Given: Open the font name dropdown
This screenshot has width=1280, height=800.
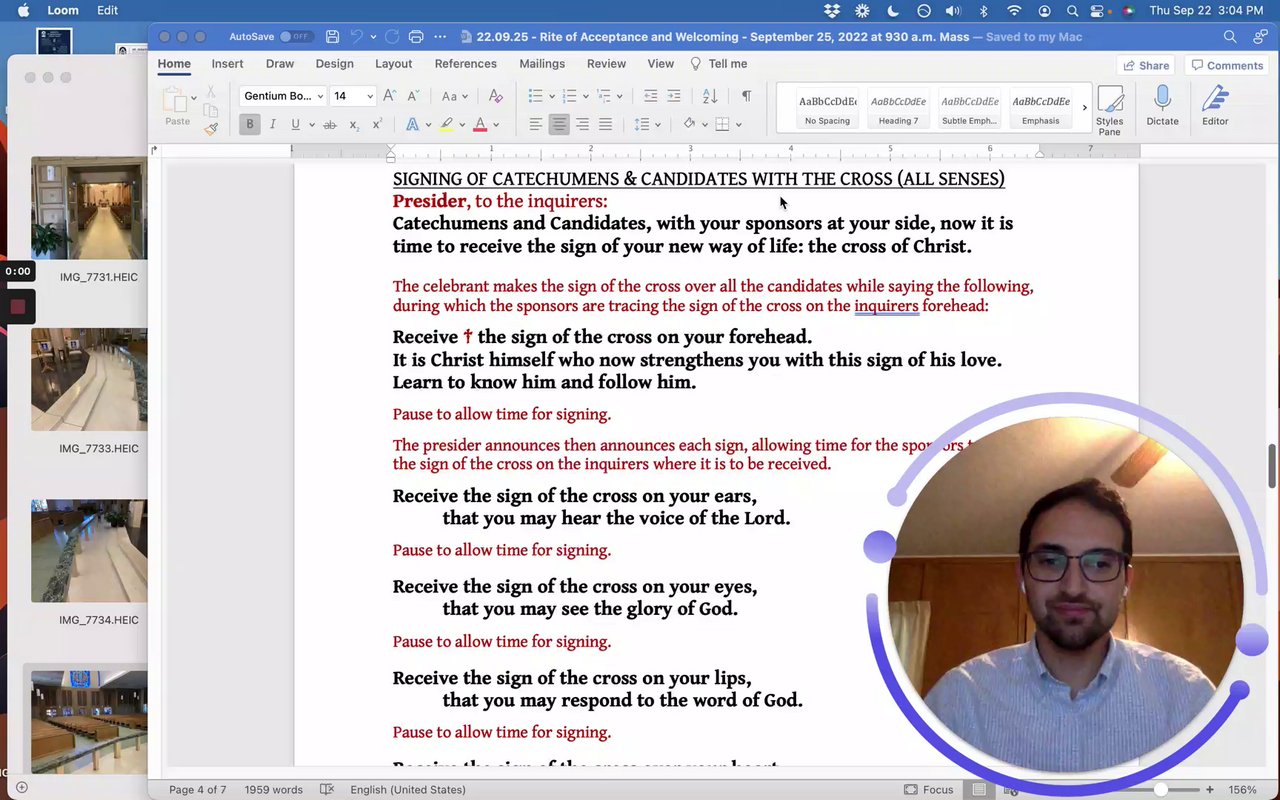Looking at the screenshot, I should (320, 96).
